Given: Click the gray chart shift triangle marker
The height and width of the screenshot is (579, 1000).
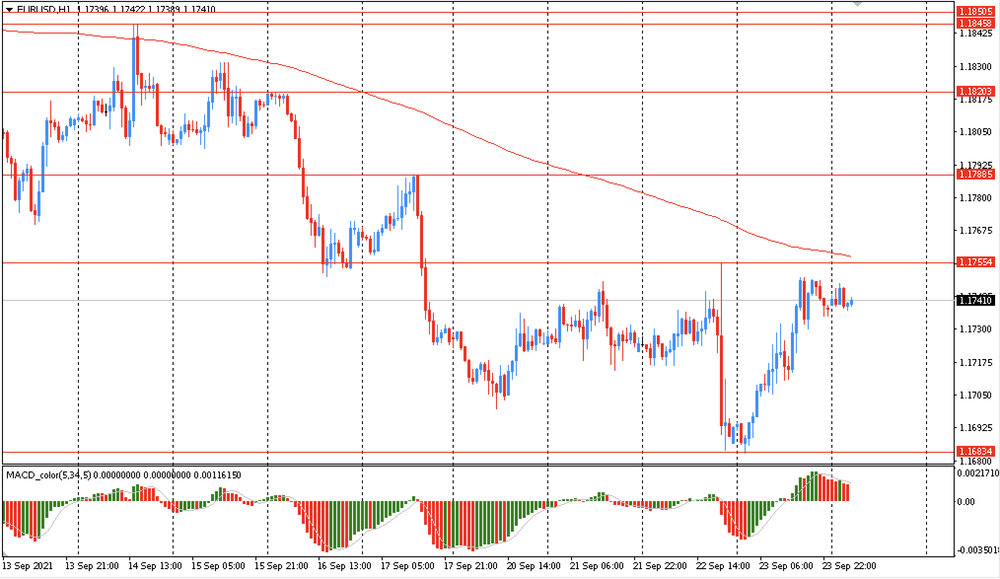Looking at the screenshot, I should point(858,4).
